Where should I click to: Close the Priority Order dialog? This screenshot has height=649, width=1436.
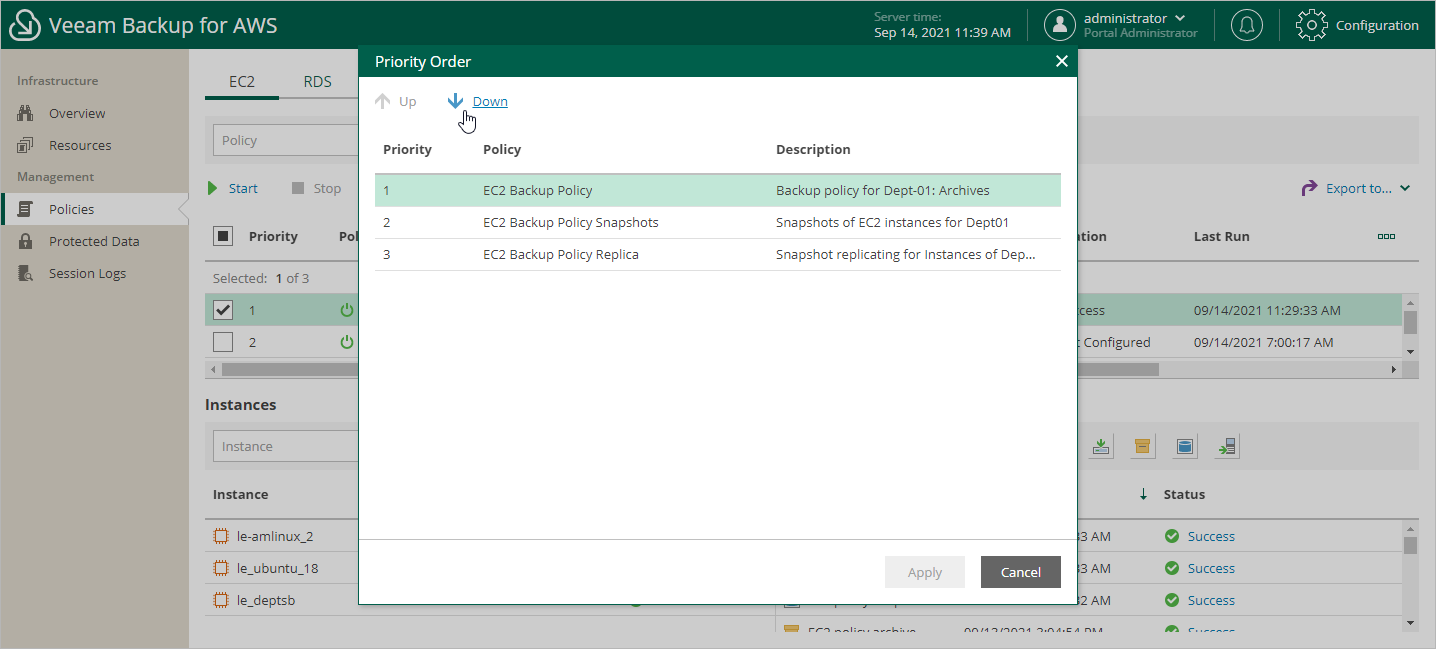pyautogui.click(x=1061, y=61)
